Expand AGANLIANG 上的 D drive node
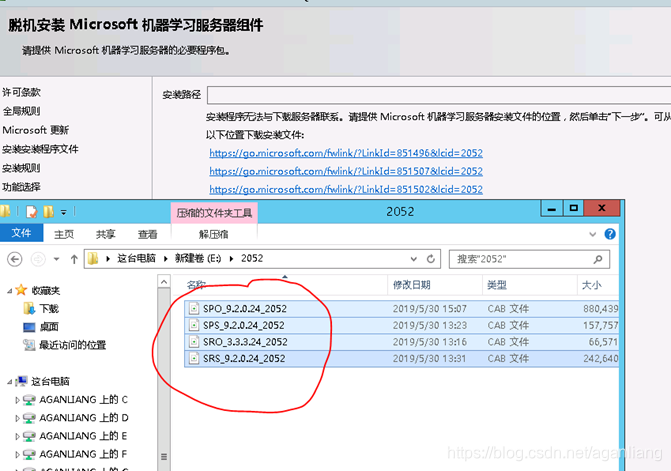This screenshot has width=671, height=471. click(x=17, y=418)
